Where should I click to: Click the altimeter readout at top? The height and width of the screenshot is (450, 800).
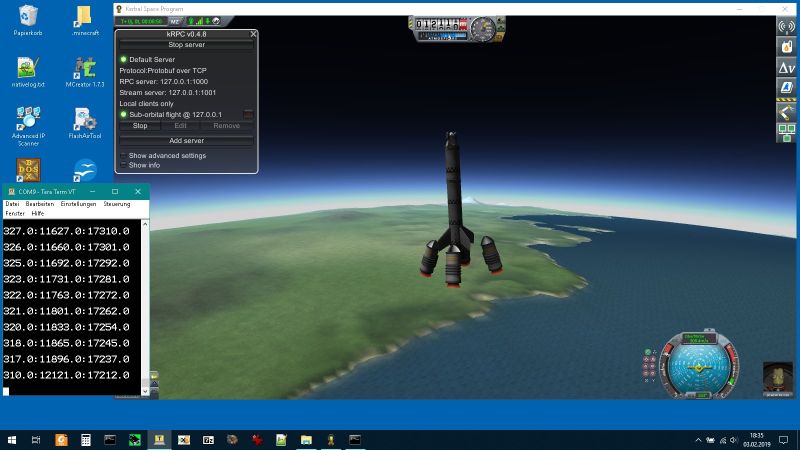pyautogui.click(x=441, y=24)
